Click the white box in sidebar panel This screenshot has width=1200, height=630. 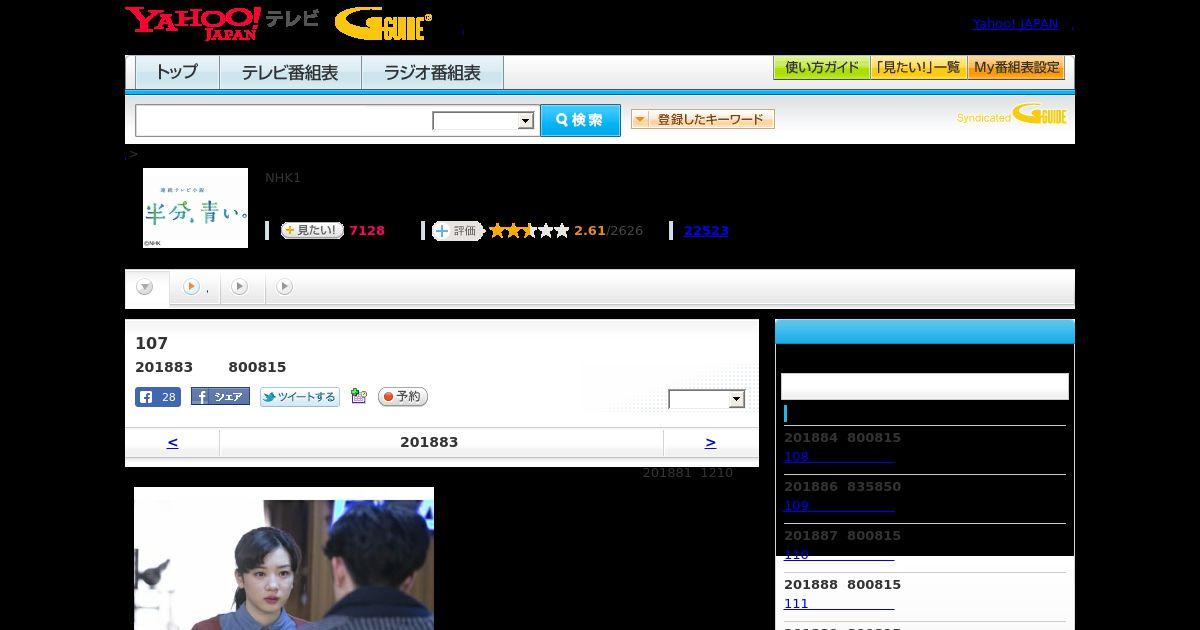click(925, 386)
